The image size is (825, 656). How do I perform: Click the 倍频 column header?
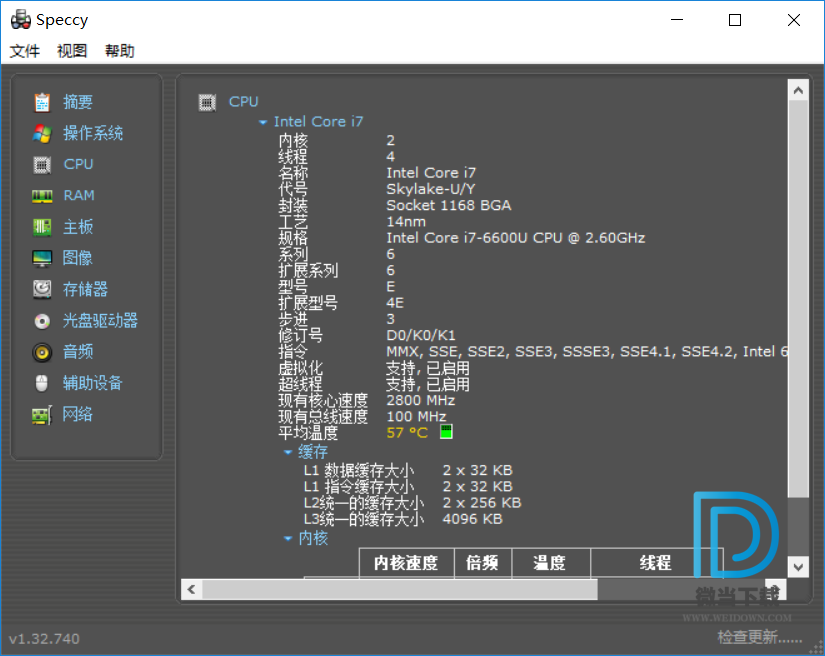tap(482, 563)
